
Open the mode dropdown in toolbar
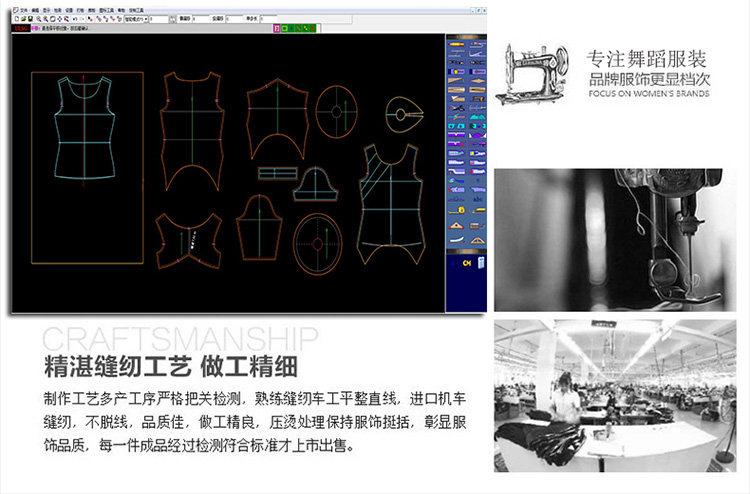click(x=136, y=19)
